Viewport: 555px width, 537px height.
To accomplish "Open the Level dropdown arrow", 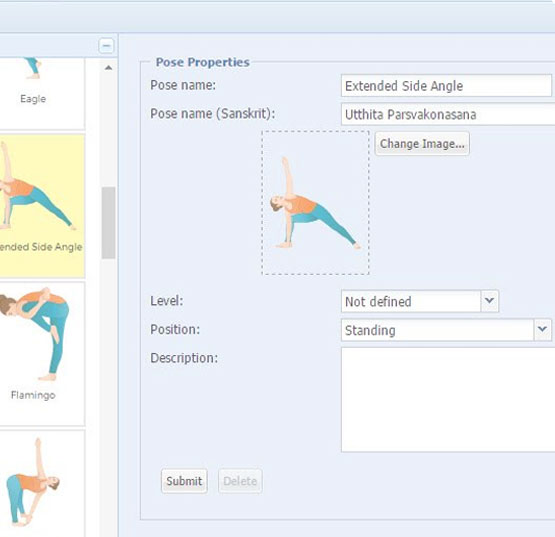I will click(490, 301).
